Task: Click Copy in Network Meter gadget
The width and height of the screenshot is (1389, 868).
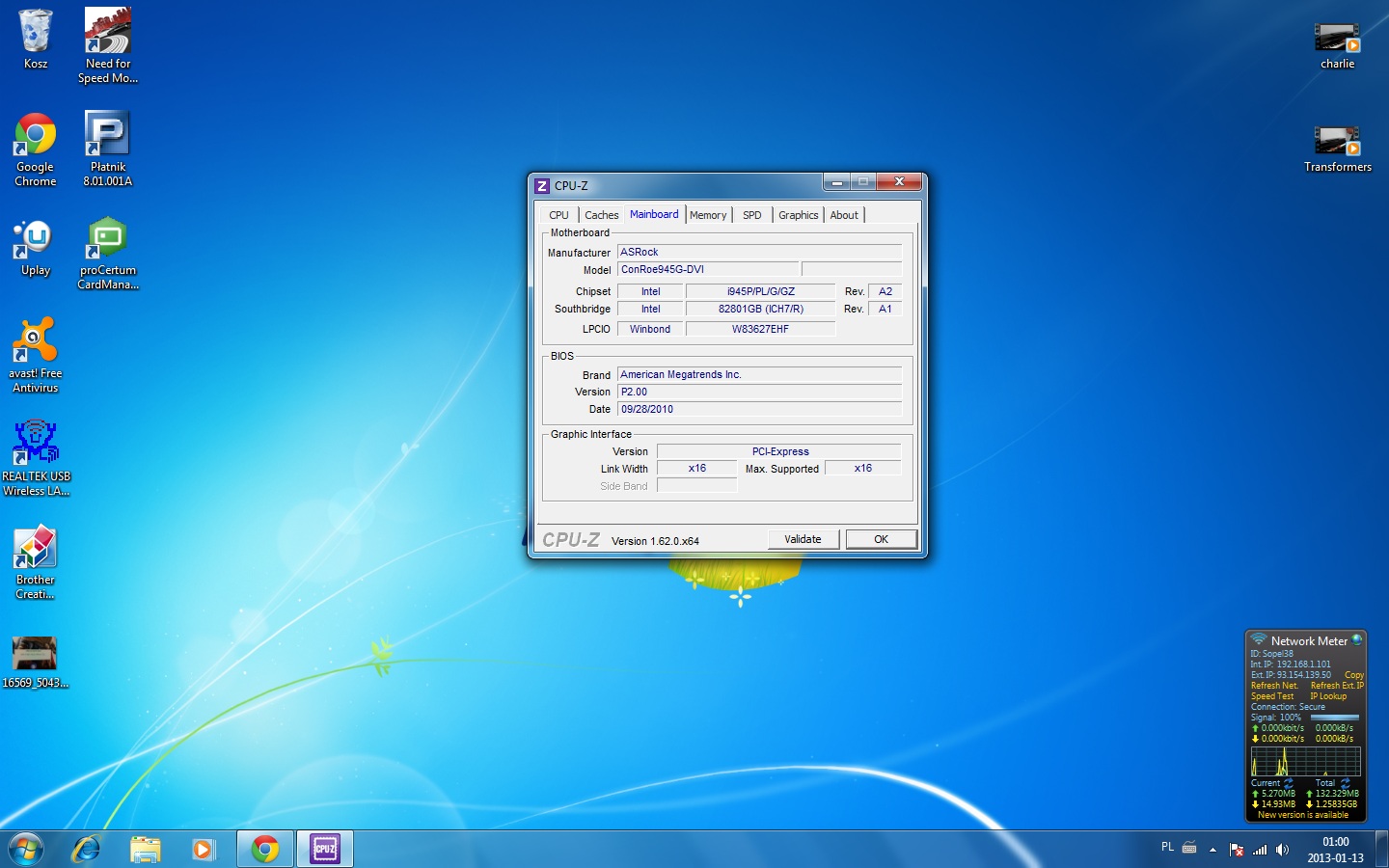Action: click(1354, 675)
